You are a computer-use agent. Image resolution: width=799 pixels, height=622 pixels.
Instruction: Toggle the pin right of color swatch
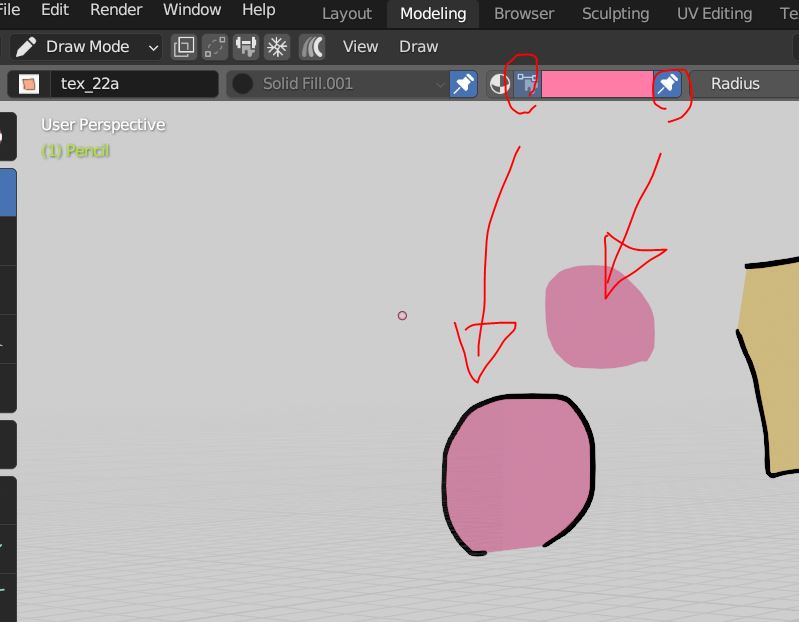(x=667, y=84)
